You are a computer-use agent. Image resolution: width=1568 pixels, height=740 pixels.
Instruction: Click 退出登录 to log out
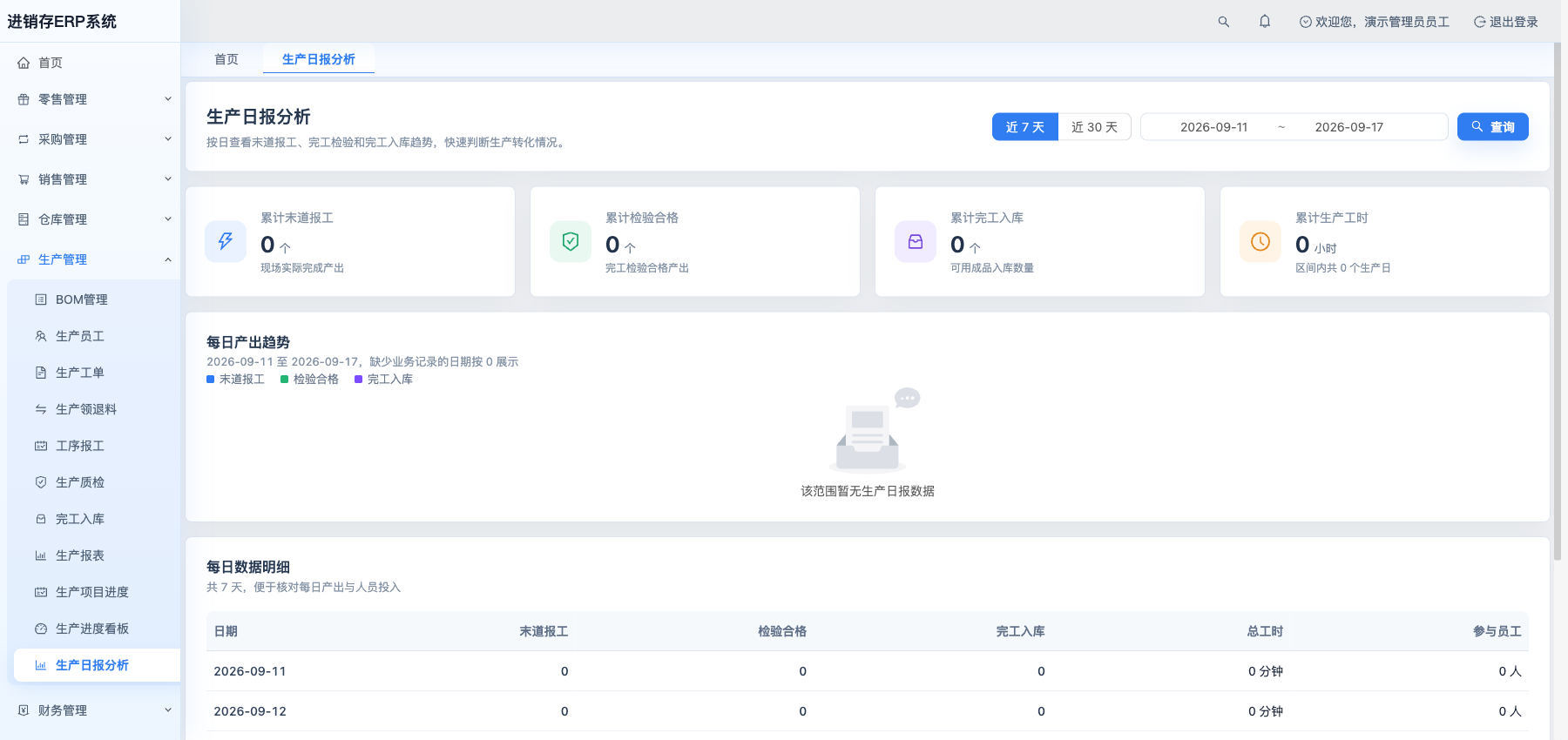coord(1506,22)
